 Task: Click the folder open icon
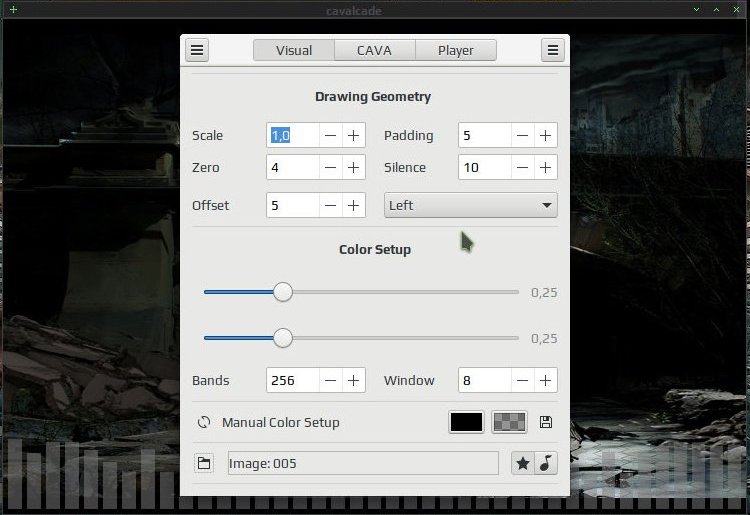[x=204, y=463]
